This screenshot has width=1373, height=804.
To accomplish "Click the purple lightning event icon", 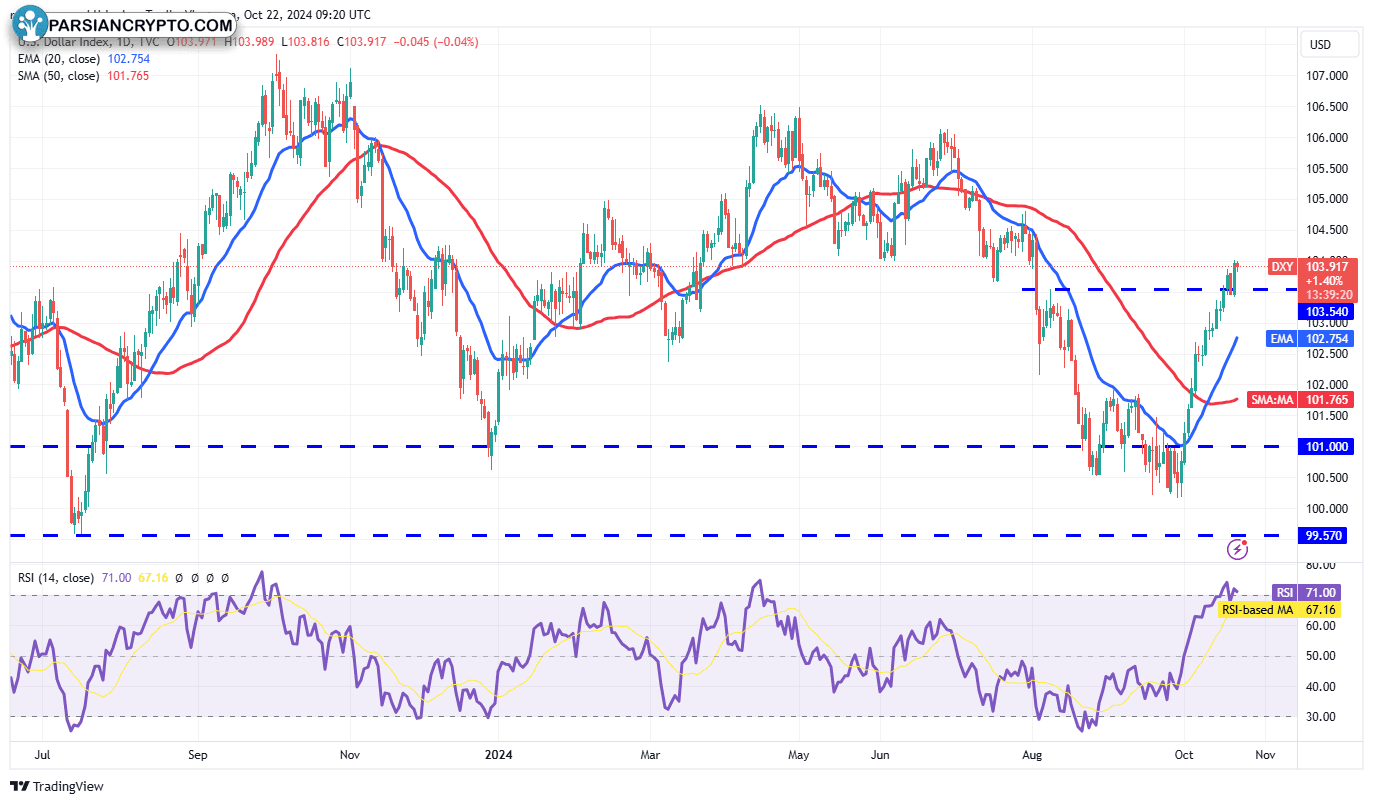I will point(1238,548).
